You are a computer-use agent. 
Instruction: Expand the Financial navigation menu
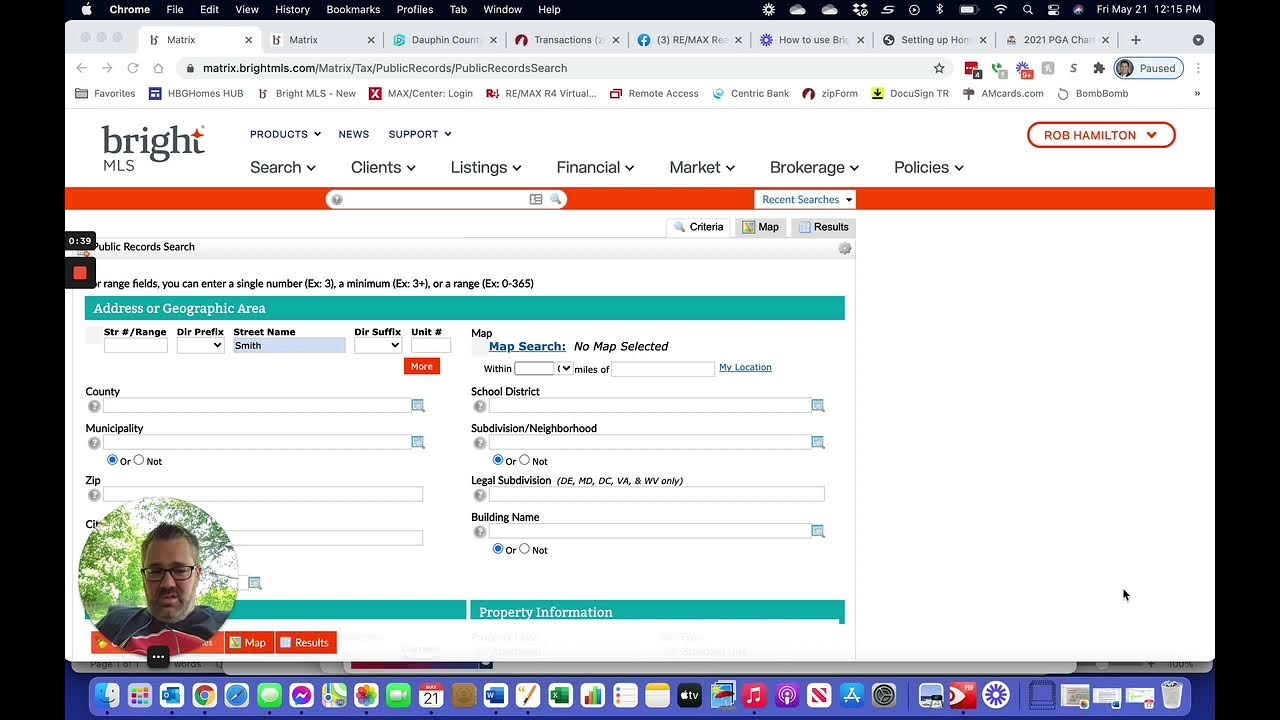[595, 167]
